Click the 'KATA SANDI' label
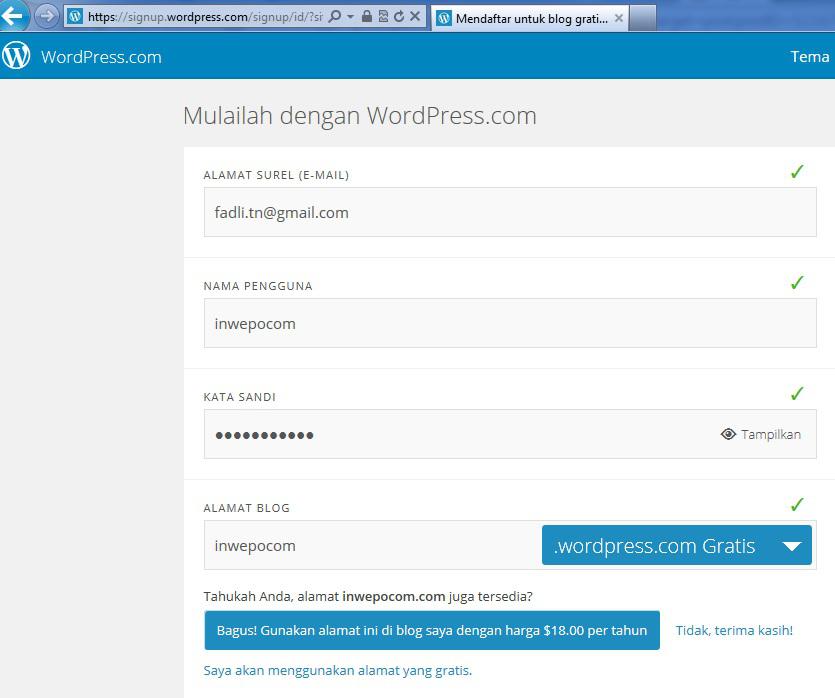The width and height of the screenshot is (835, 698). pos(240,397)
